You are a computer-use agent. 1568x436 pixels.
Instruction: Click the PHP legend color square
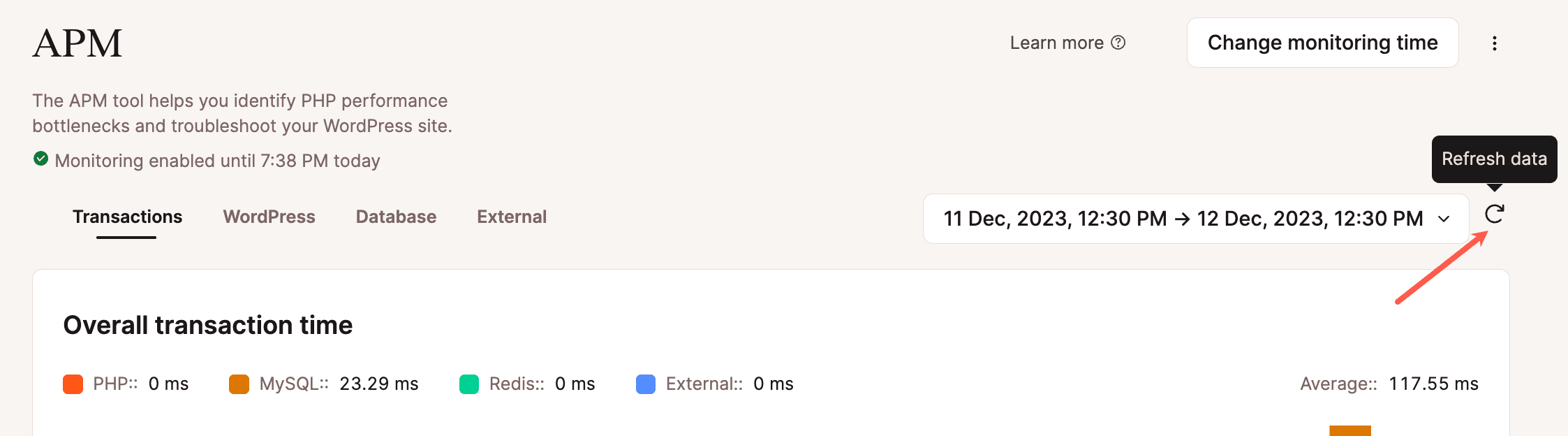click(73, 384)
